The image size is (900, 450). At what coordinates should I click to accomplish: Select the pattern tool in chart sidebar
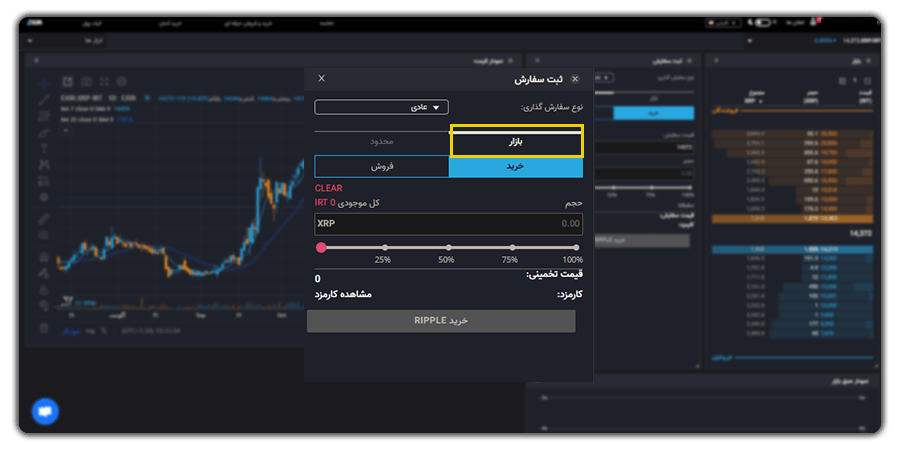pos(44,165)
